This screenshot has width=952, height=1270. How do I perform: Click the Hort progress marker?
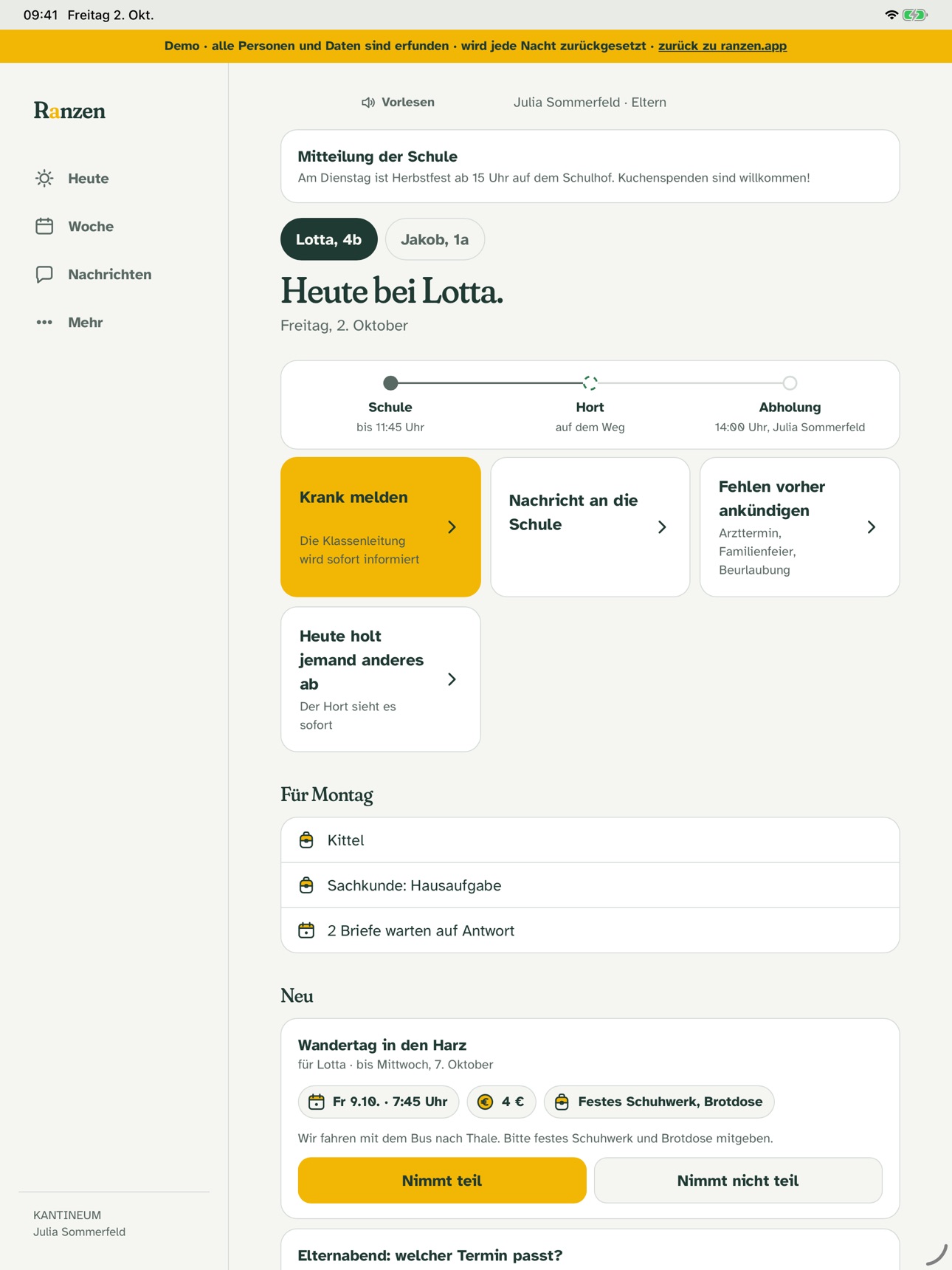tap(590, 382)
